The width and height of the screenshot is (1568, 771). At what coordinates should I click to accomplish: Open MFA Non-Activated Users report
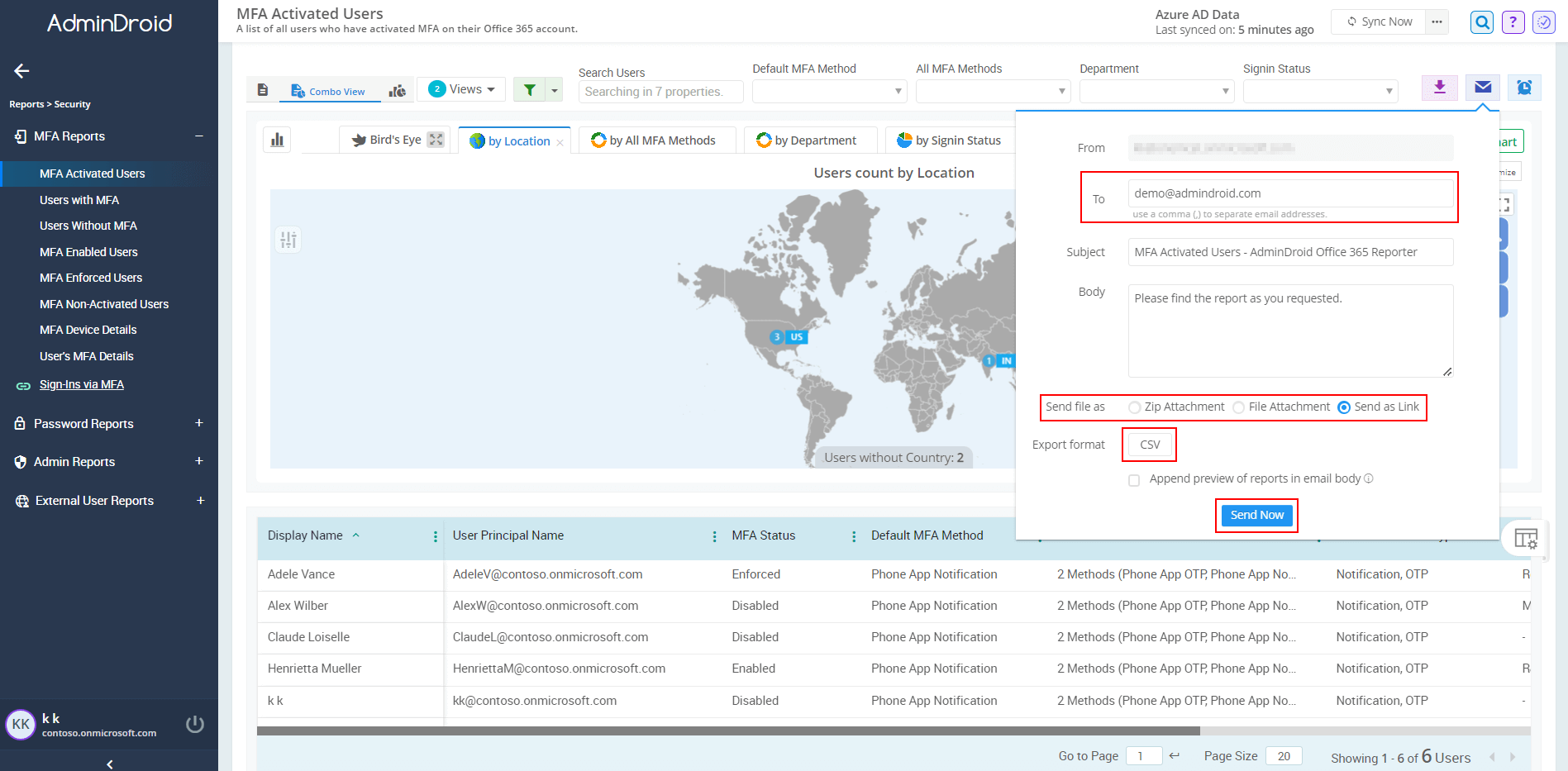pos(104,304)
